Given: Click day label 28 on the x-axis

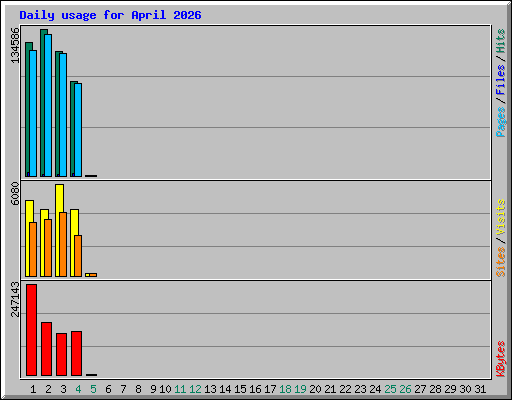Looking at the screenshot, I should pos(435,389).
